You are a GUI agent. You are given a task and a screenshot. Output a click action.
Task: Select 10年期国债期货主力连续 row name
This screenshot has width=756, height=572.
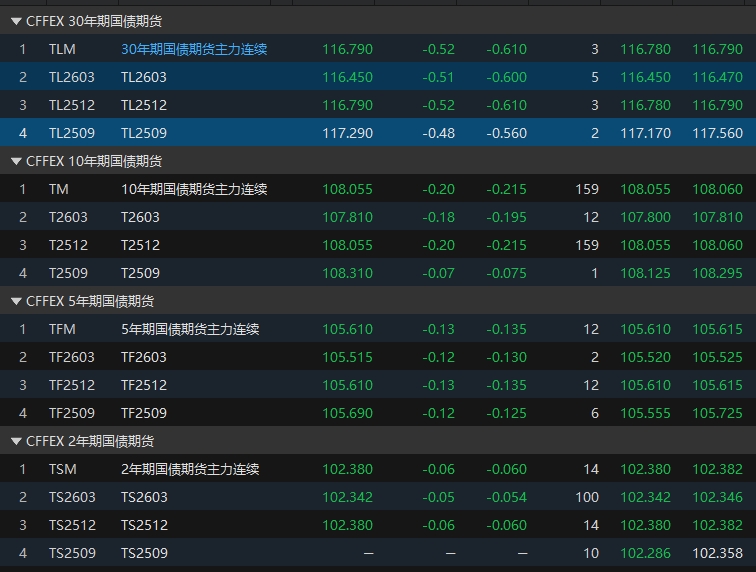pyautogui.click(x=194, y=189)
